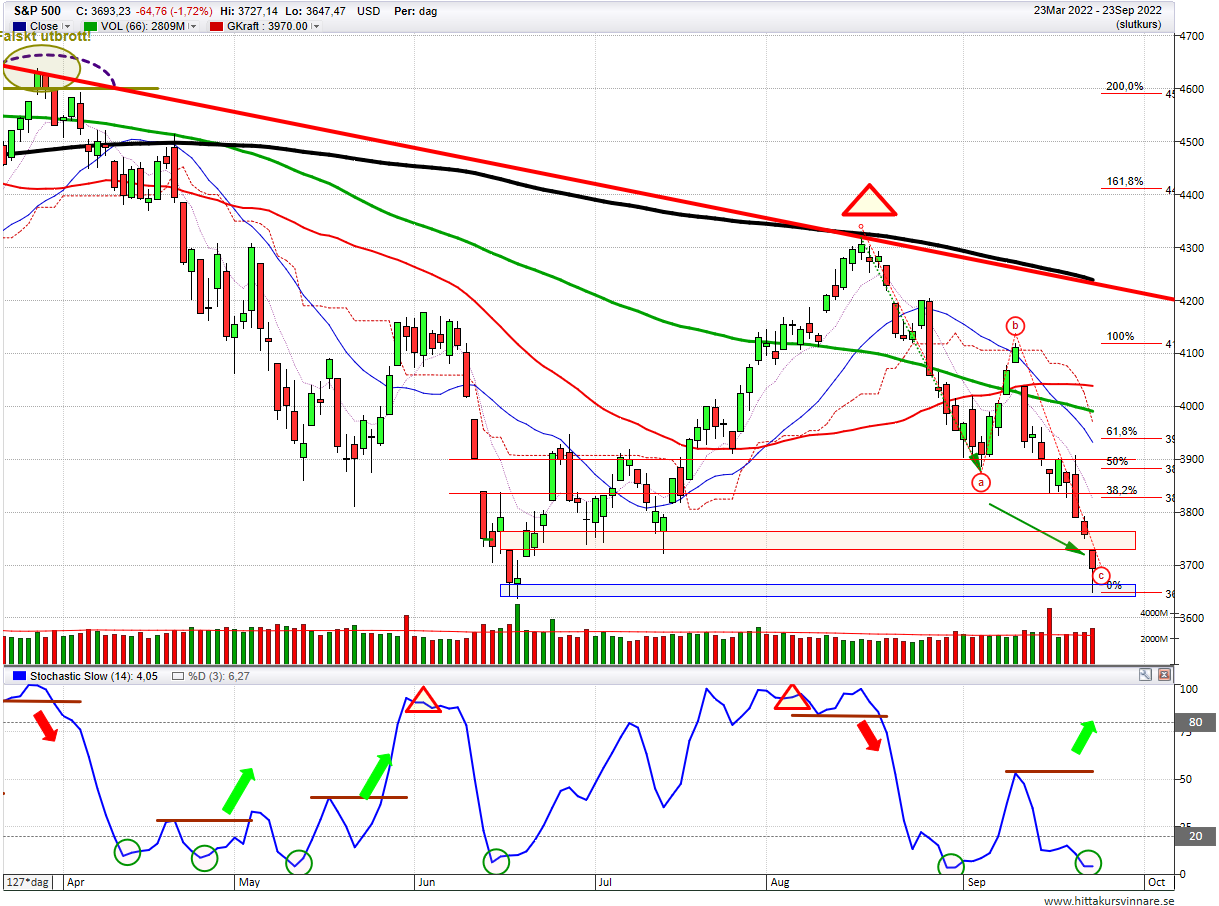Click the 'Apr' month on the time axis
1219x906 pixels.
click(x=76, y=883)
